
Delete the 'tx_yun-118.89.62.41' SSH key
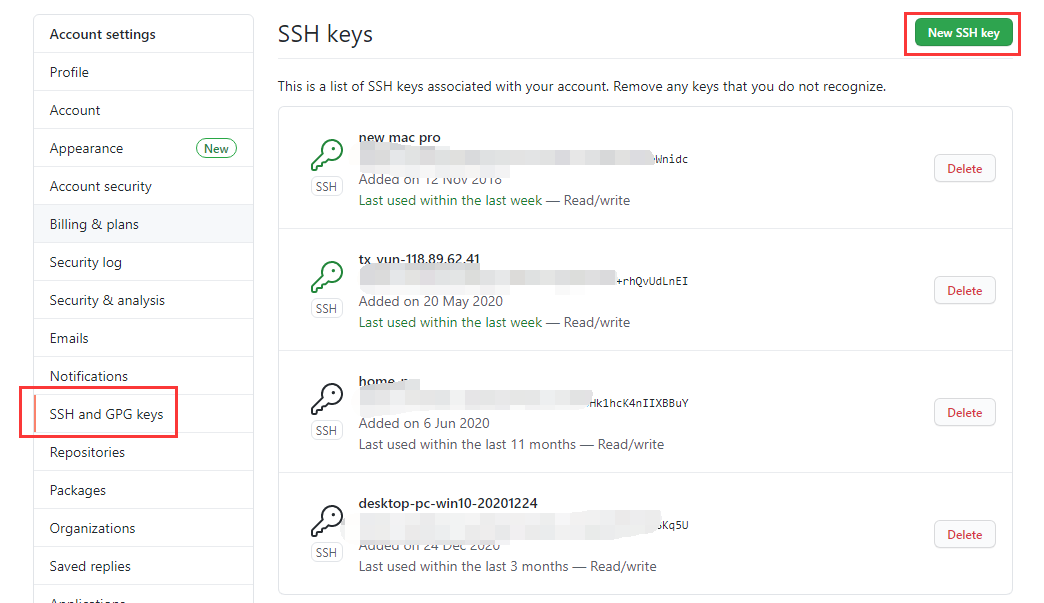click(964, 290)
